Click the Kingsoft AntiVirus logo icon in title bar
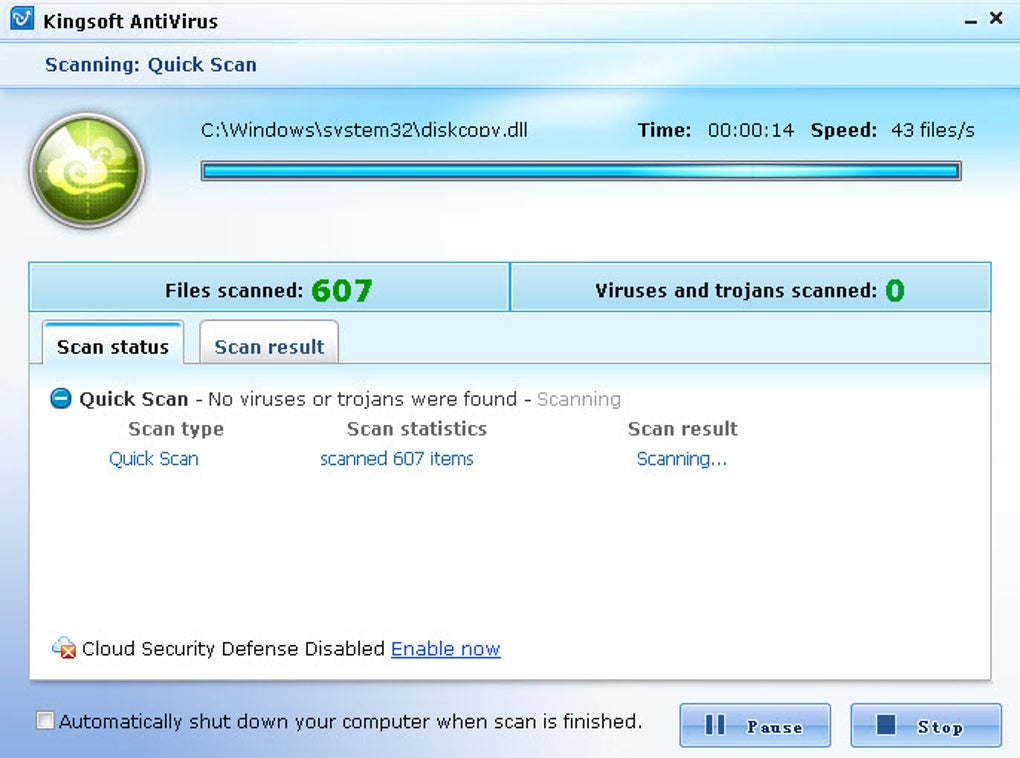This screenshot has height=758, width=1020. point(21,19)
